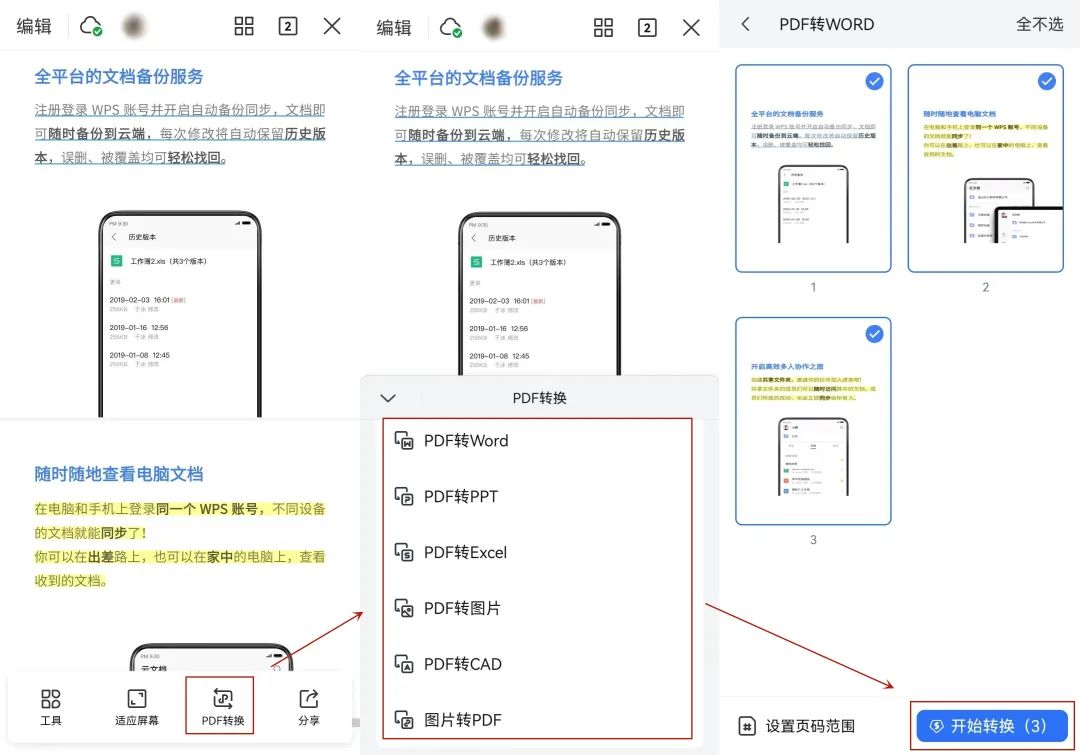
Task: Uncheck the page 2 checkmark
Action: click(1046, 81)
